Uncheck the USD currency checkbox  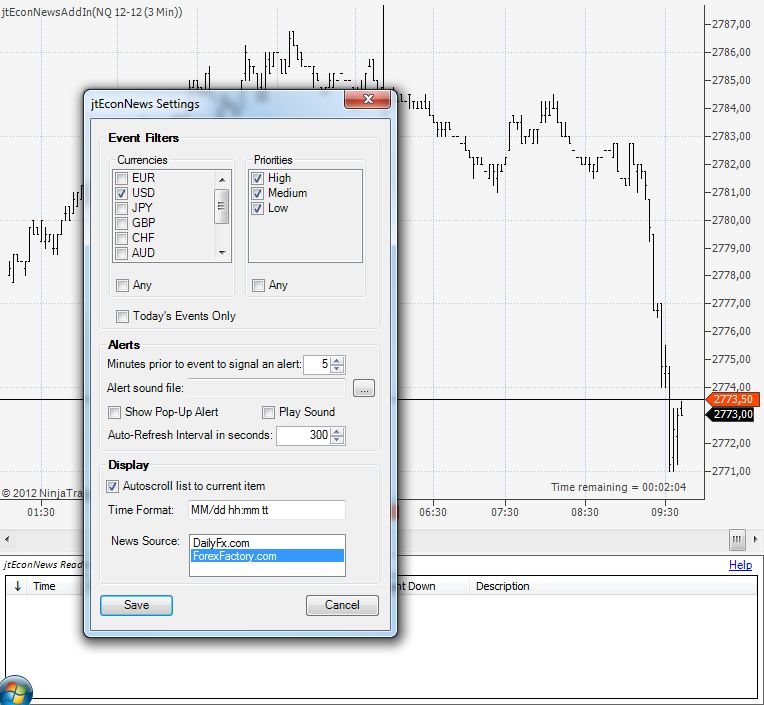(122, 193)
